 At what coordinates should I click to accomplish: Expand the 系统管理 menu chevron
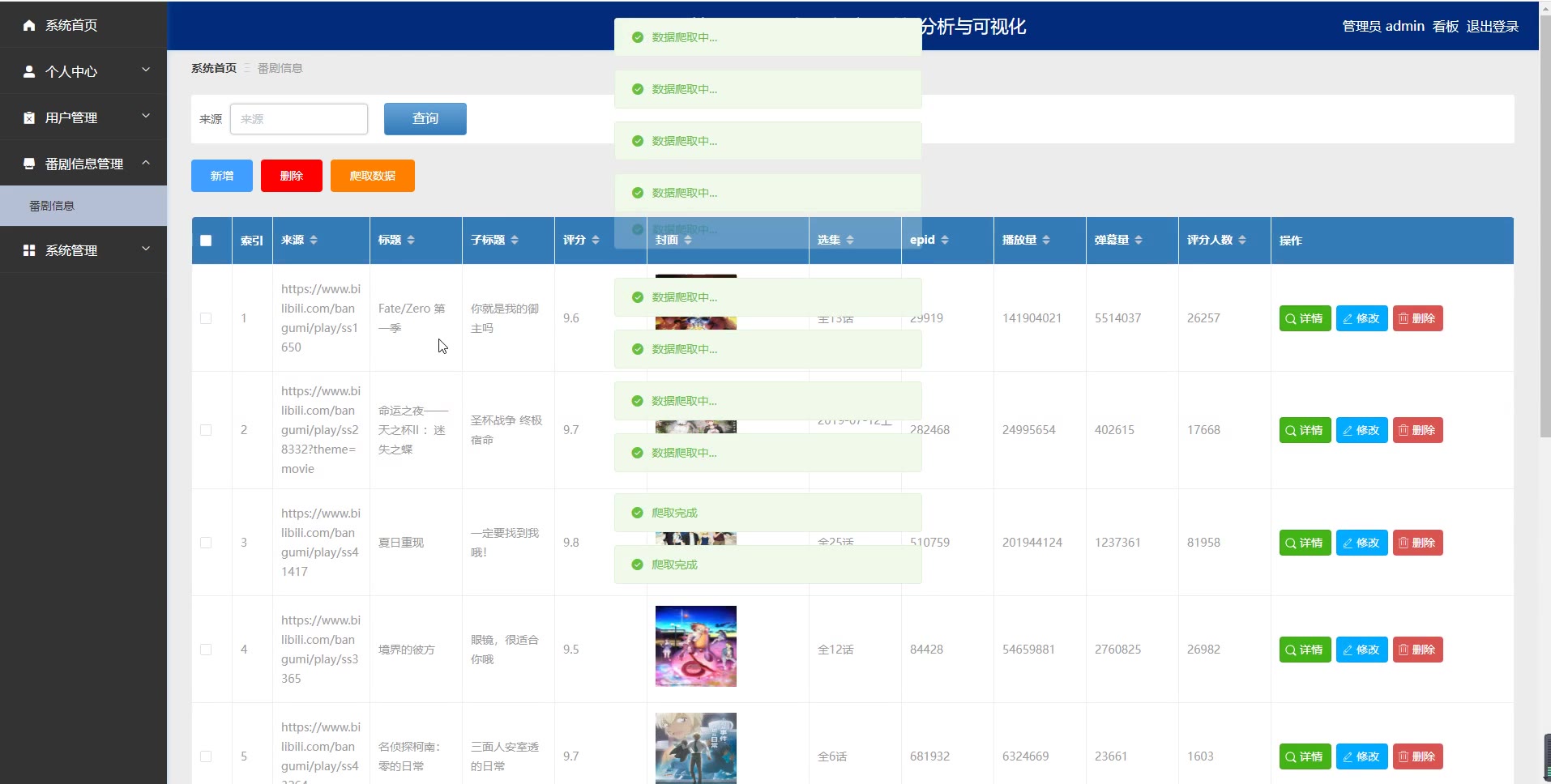pos(146,249)
